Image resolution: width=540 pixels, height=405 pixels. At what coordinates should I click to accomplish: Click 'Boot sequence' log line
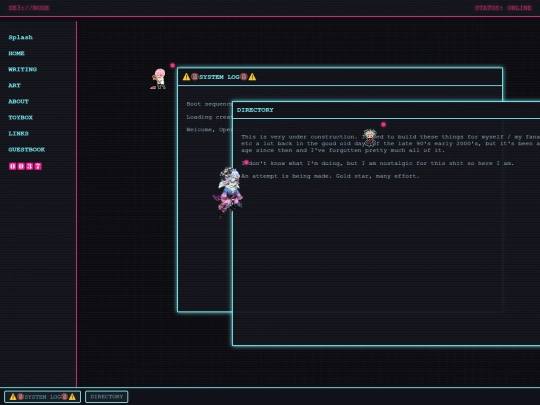click(209, 104)
